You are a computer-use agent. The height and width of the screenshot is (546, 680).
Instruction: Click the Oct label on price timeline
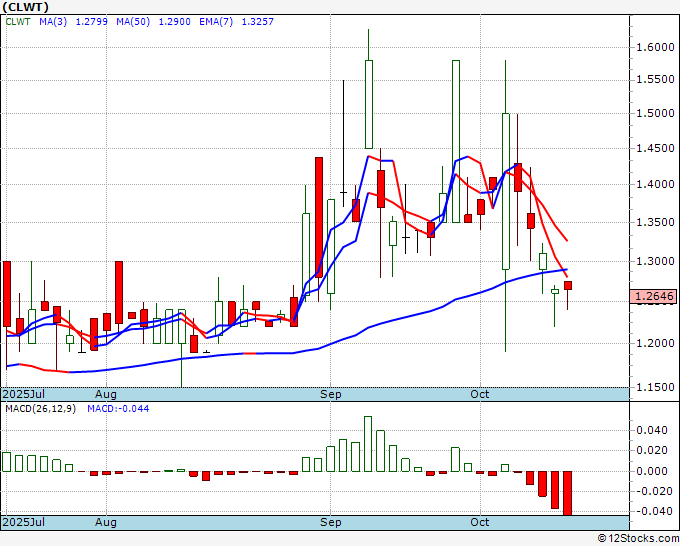pos(480,394)
